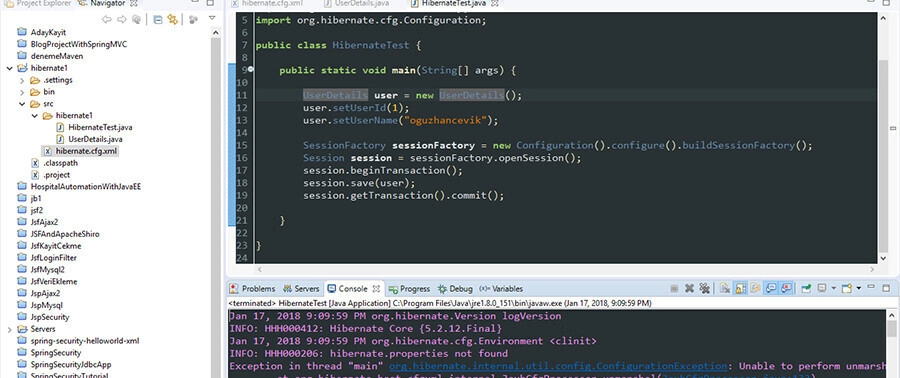
Task: Switch to hibernate.cfg.xml editor tab
Action: coord(267,3)
